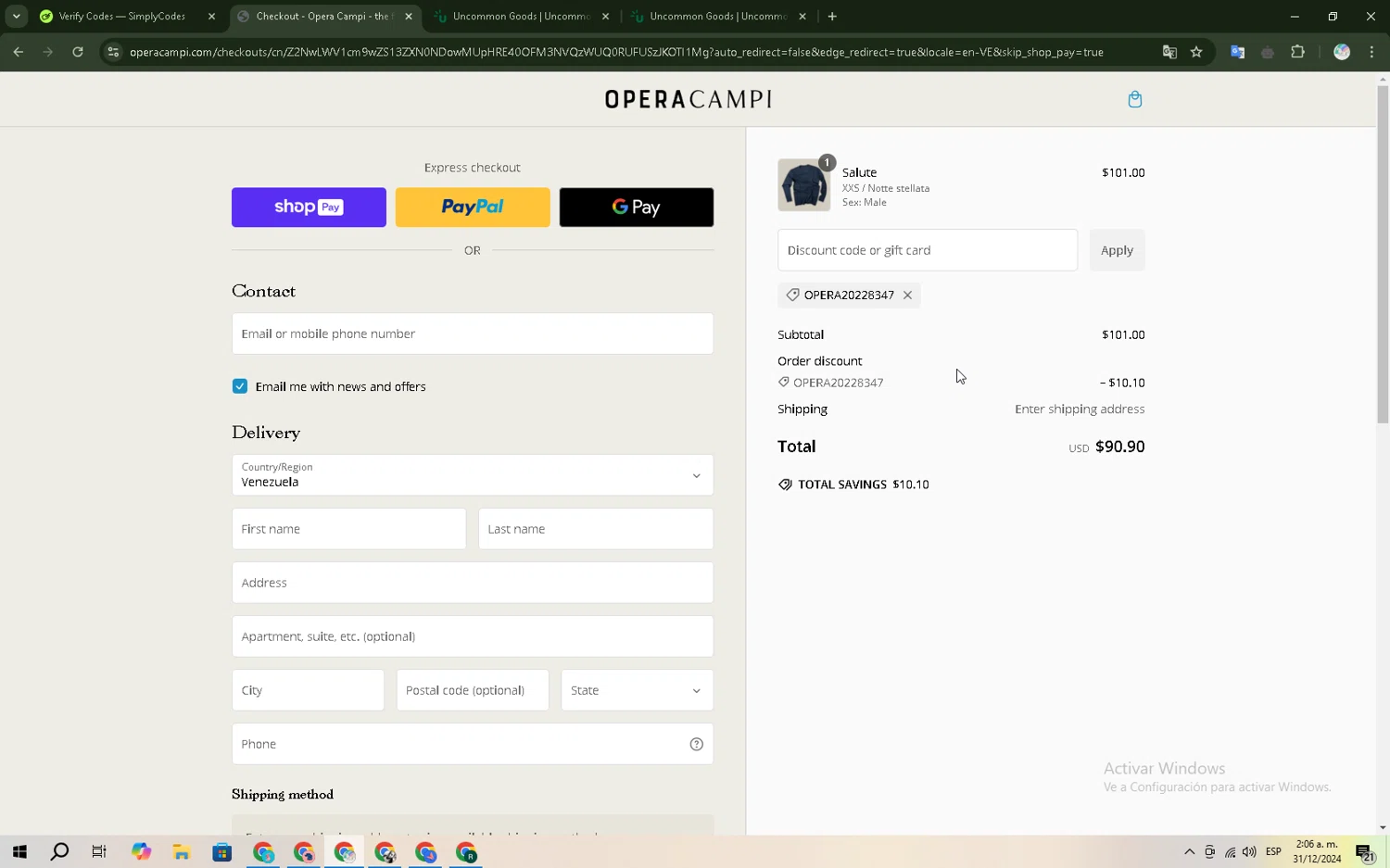1390x868 pixels.
Task: Open the clock showing 2:06 a. m.
Action: [1317, 852]
